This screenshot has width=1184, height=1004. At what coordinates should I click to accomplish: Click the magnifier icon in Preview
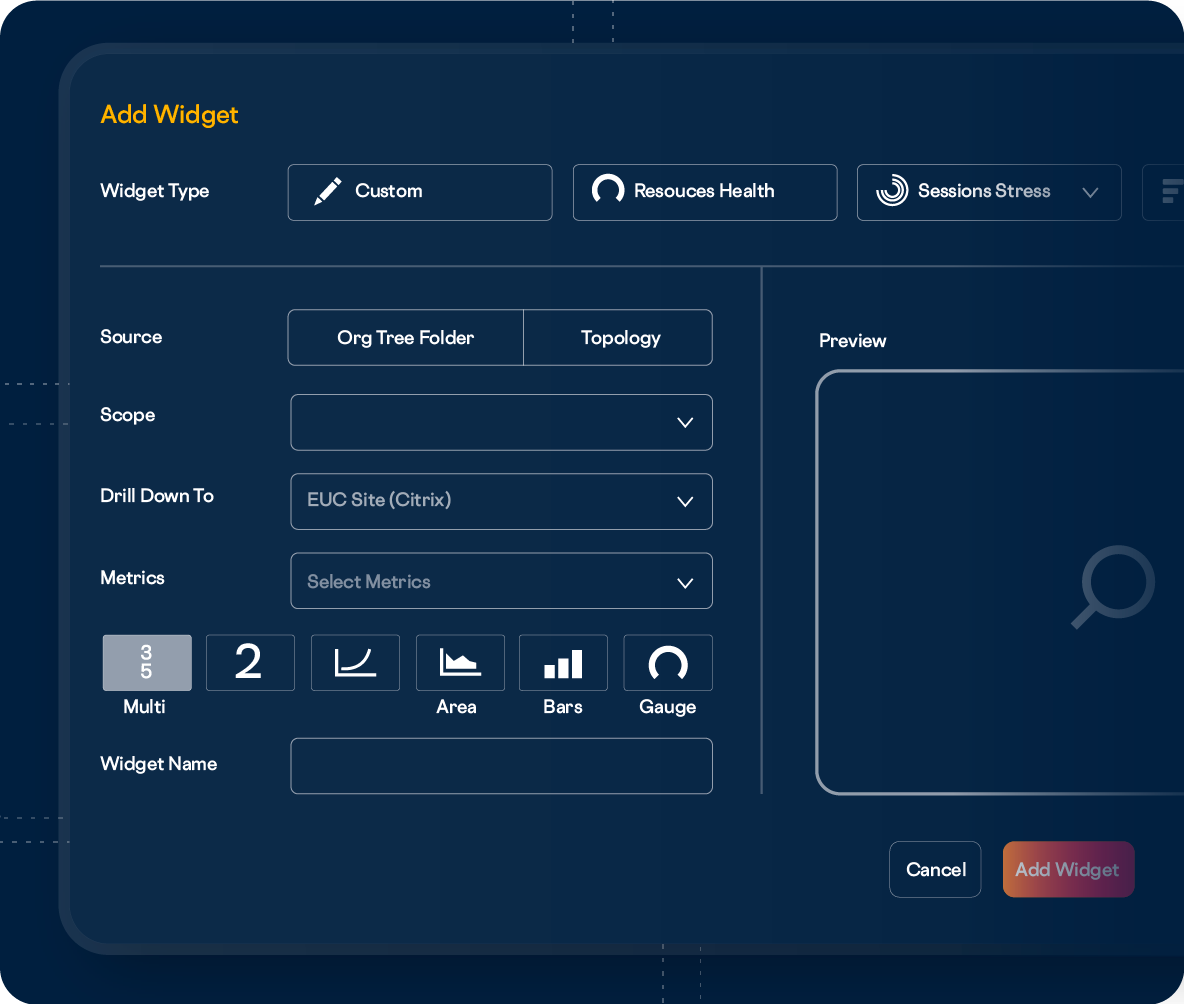click(1114, 586)
